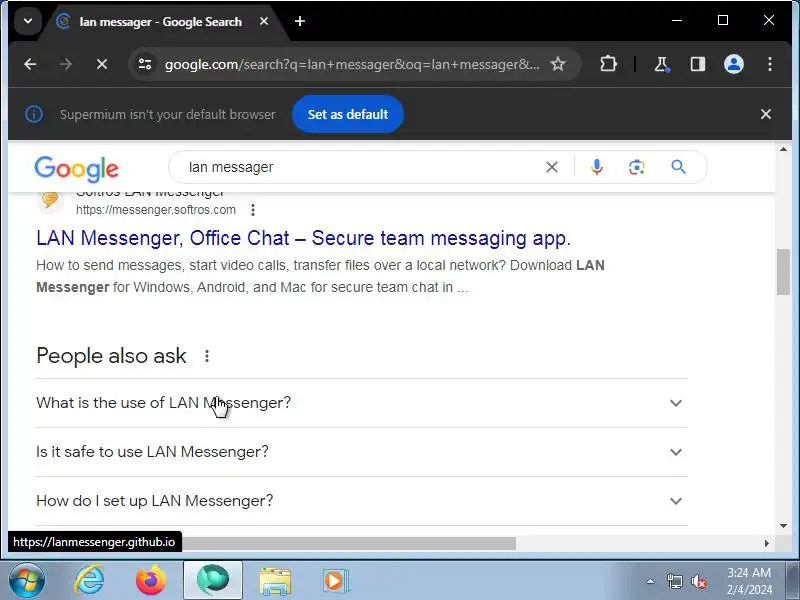Expand 'How do I set up LAN Messenger?'
The height and width of the screenshot is (600, 800).
click(362, 501)
